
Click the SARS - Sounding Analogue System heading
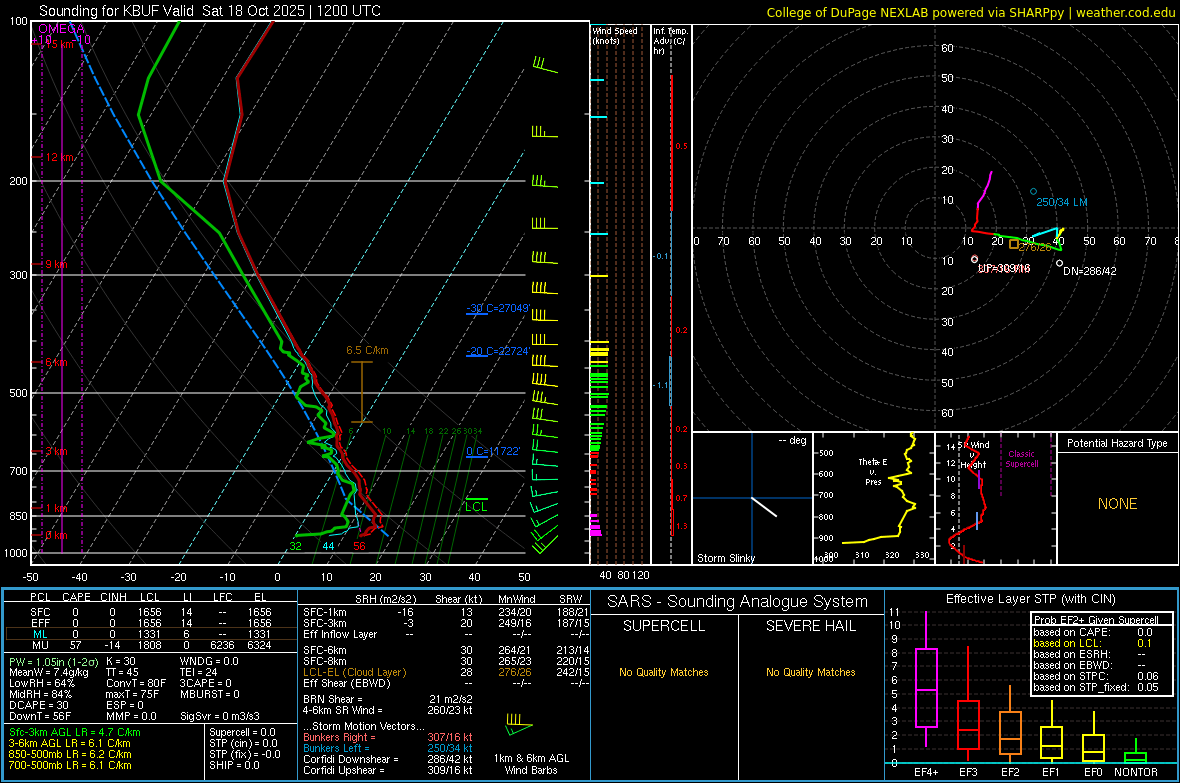738,601
